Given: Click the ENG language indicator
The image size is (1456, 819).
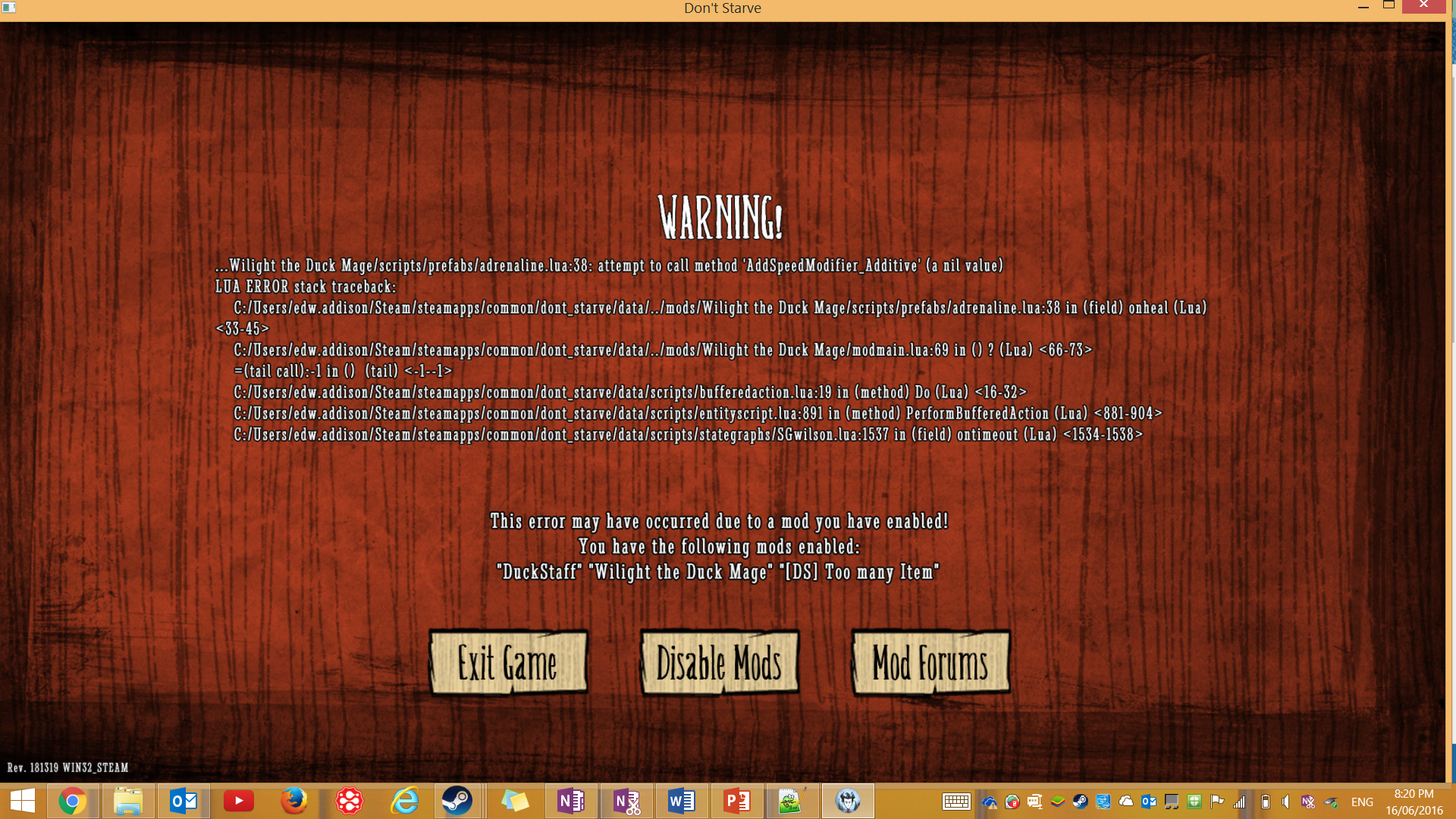Looking at the screenshot, I should click(1362, 802).
